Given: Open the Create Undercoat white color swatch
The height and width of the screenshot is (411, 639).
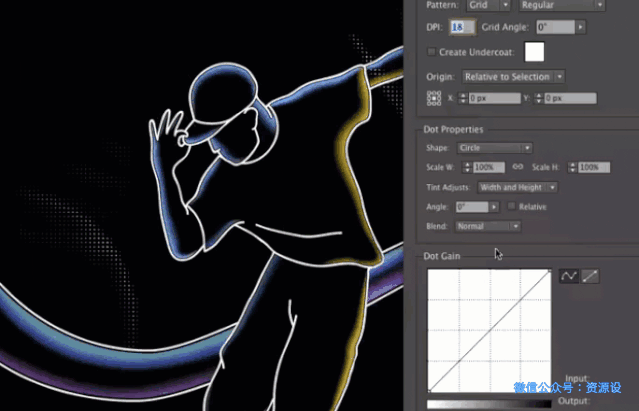Looking at the screenshot, I should 534,52.
